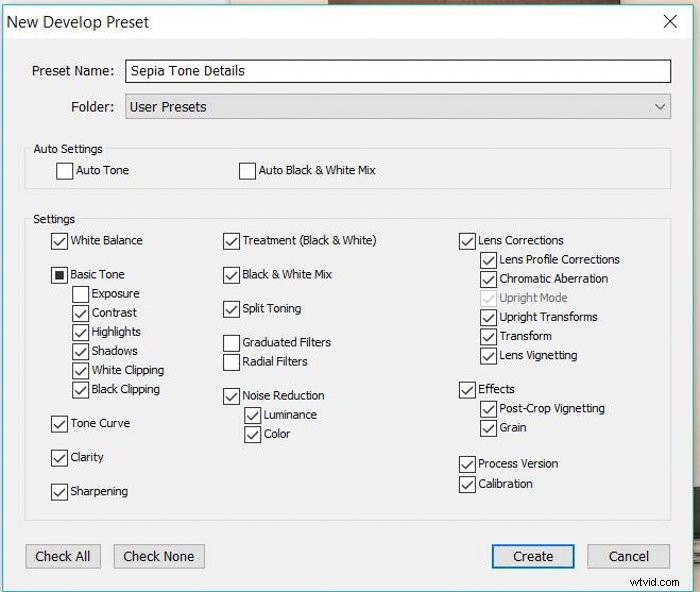
Task: Click the Preset Name text field
Action: pos(398,71)
